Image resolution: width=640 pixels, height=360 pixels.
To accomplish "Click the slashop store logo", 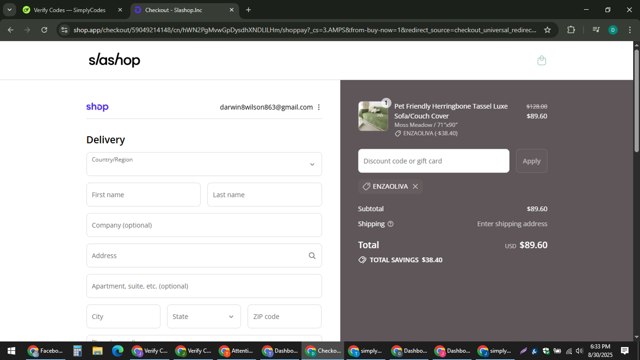I will pos(114,60).
